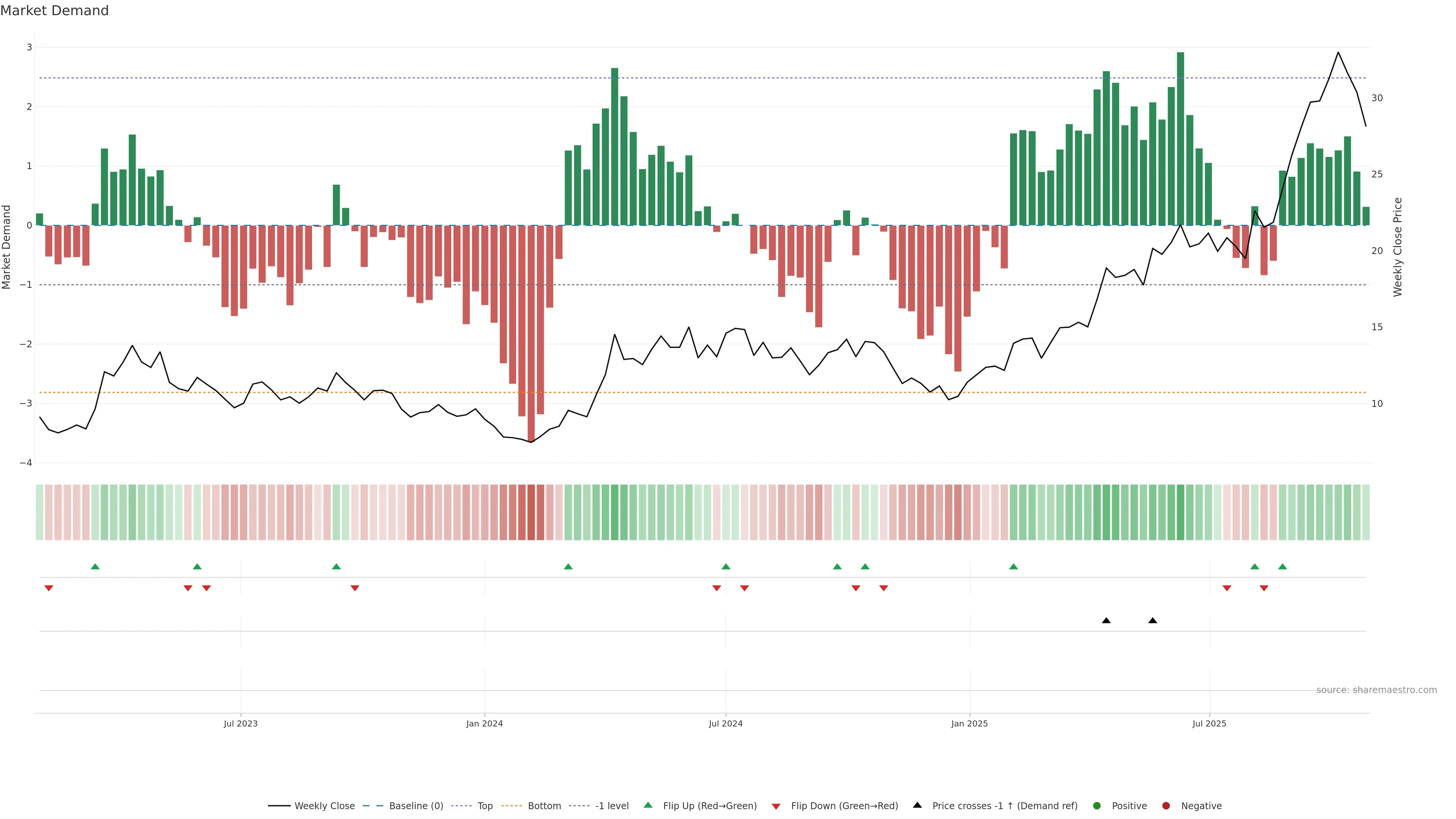
Task: Click the source: sharemaestro.com text
Action: [x=1376, y=690]
